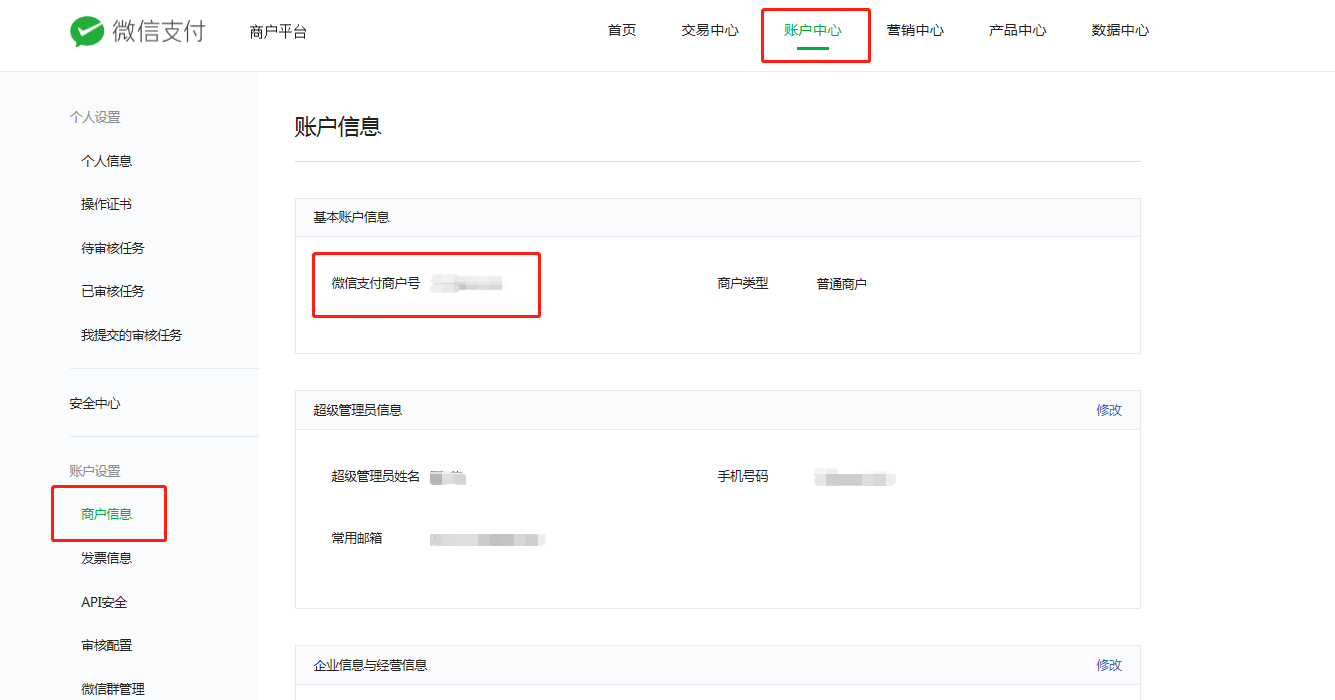Click the 微信支付商户号 label

[x=376, y=283]
